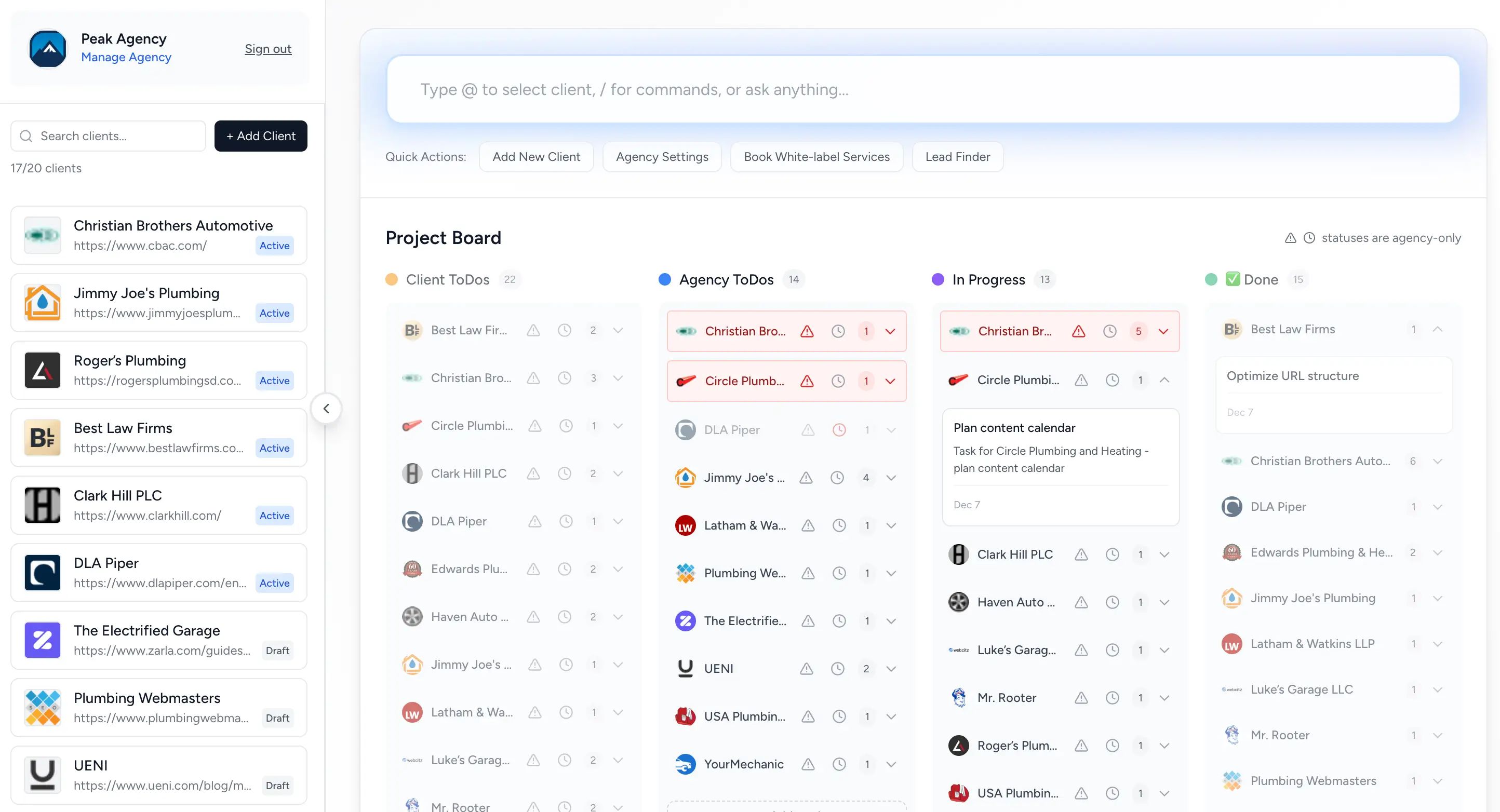Focus the Search clients field
1500x812 pixels.
[109, 136]
